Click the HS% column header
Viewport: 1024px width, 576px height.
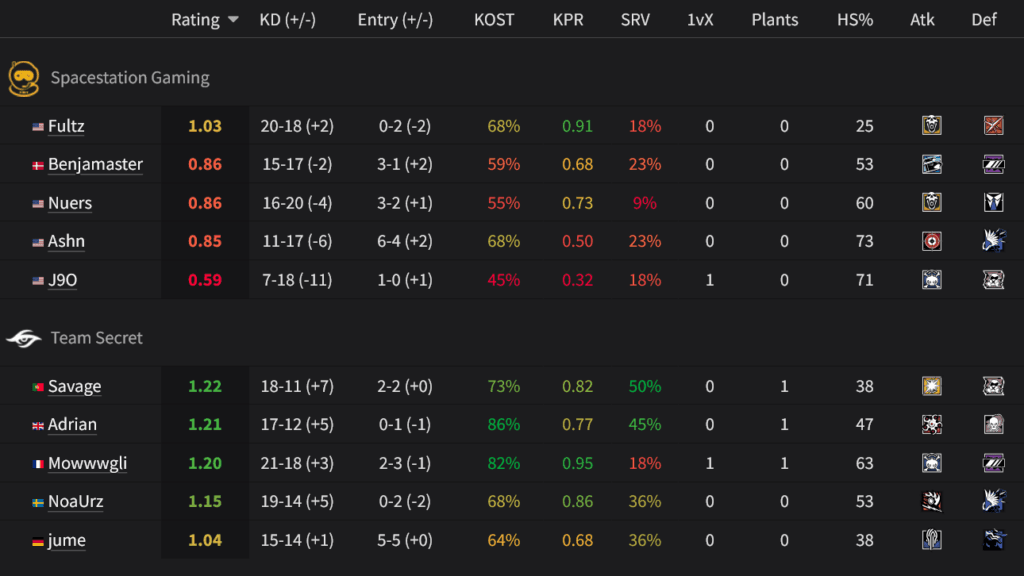855,19
